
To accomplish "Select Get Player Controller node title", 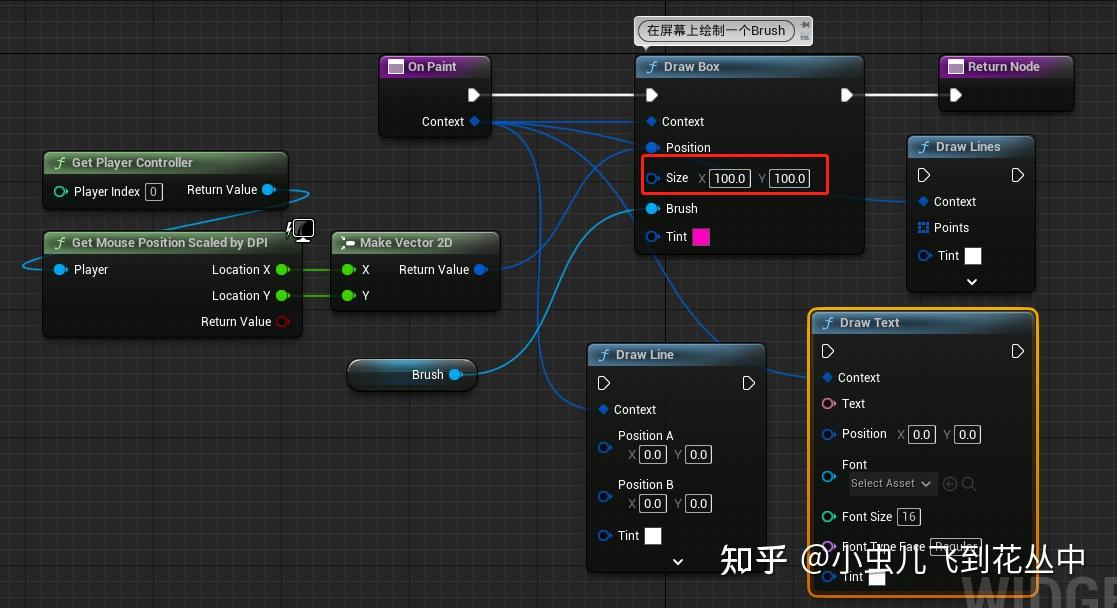I will coord(132,163).
